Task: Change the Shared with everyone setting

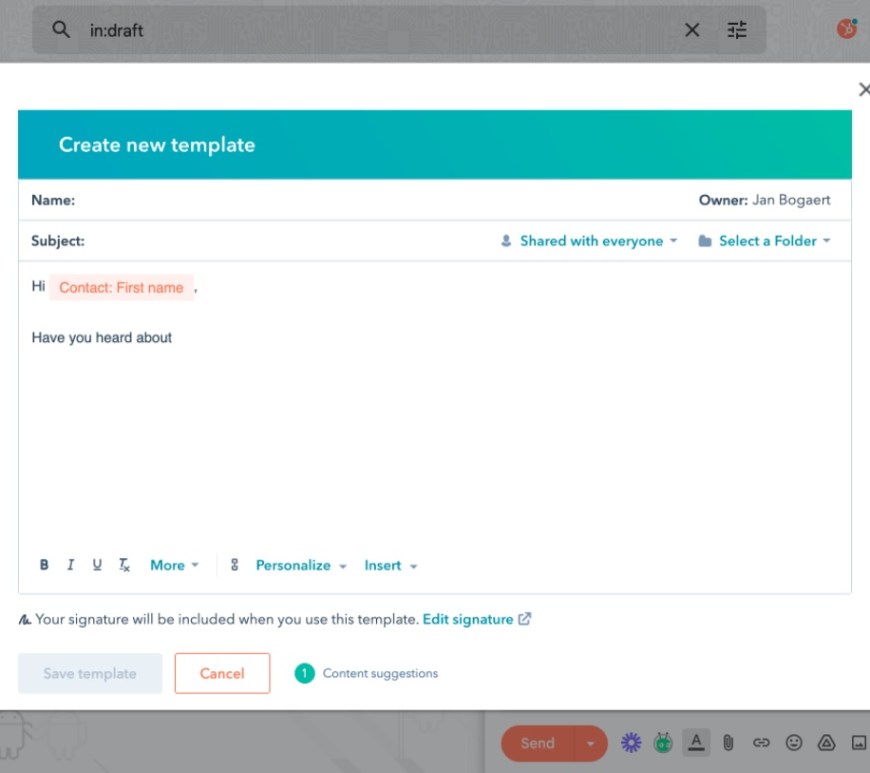Action: pyautogui.click(x=590, y=241)
